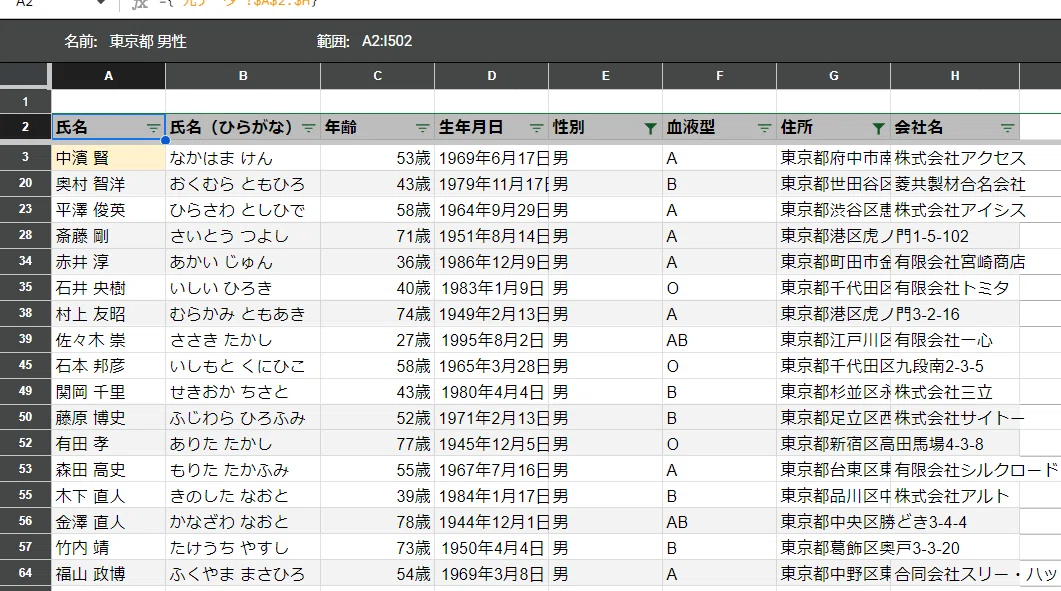
Task: Select blood type cell for 金澤 直人
Action: (x=719, y=522)
